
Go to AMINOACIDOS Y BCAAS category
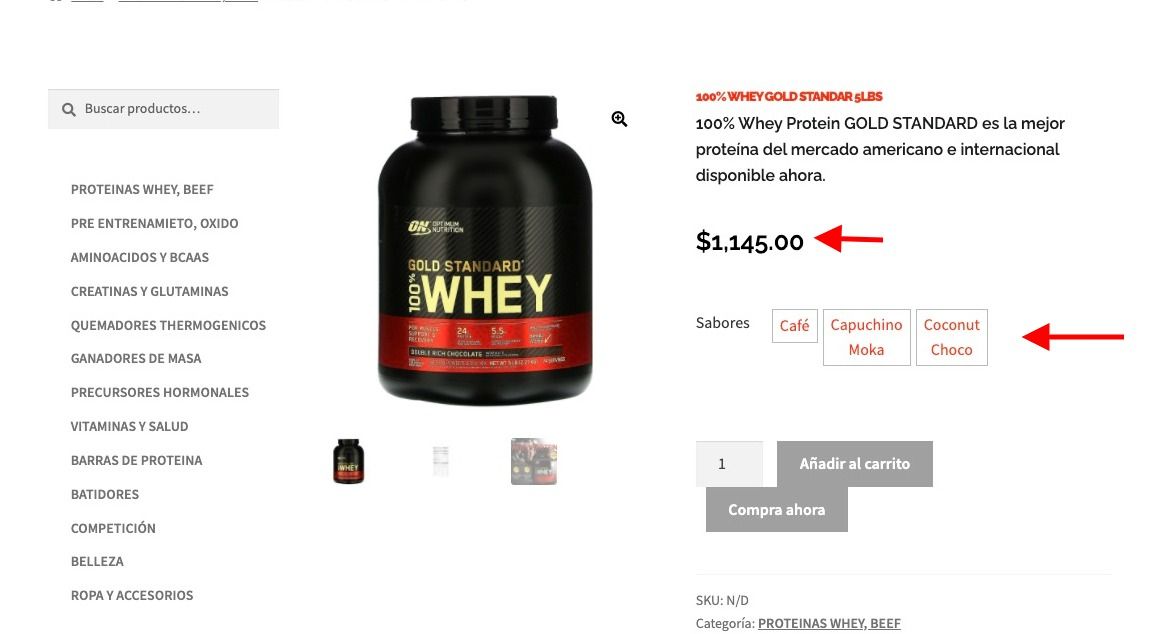[140, 257]
